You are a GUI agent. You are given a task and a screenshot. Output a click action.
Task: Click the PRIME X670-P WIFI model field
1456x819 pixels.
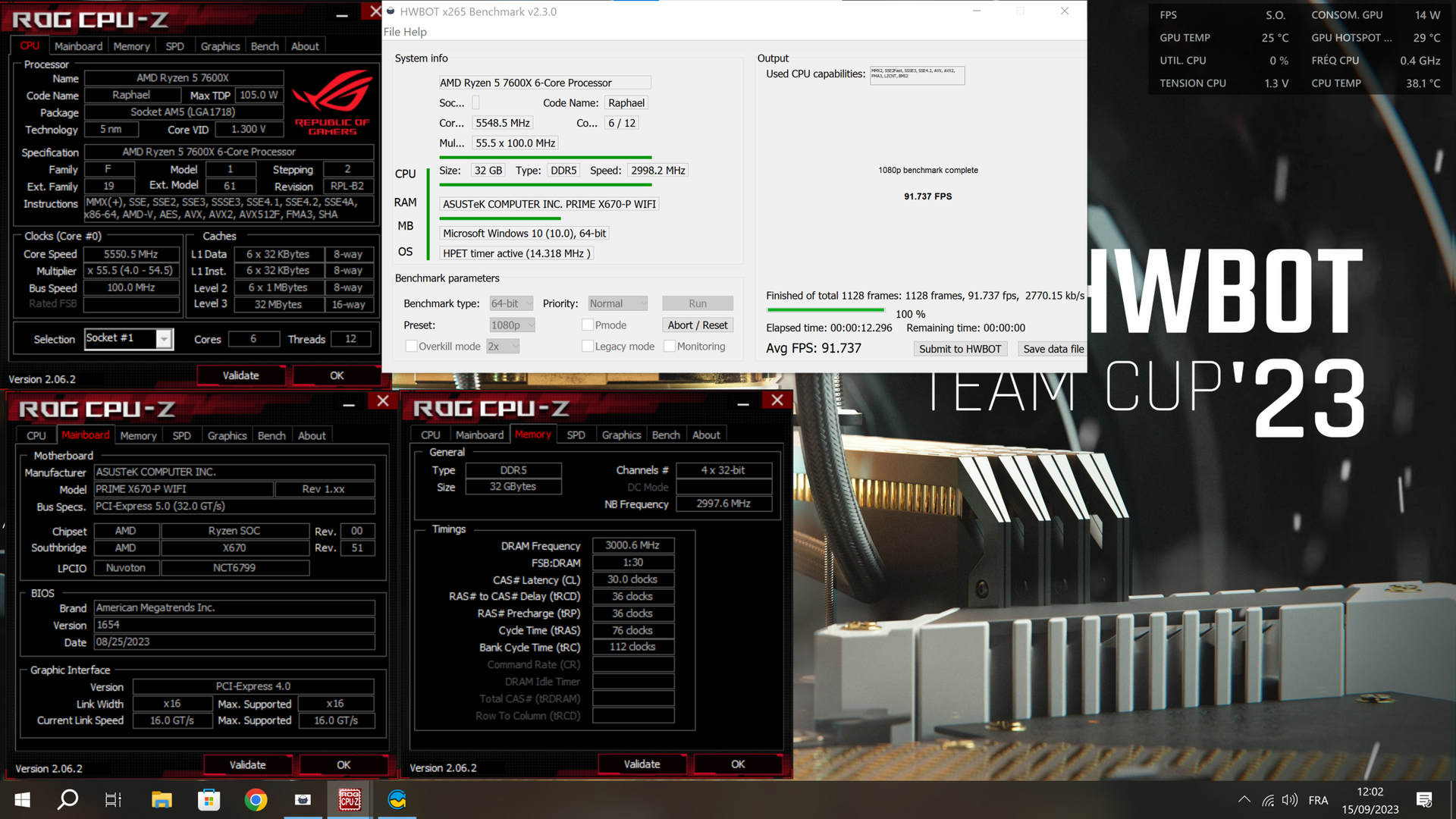184,489
